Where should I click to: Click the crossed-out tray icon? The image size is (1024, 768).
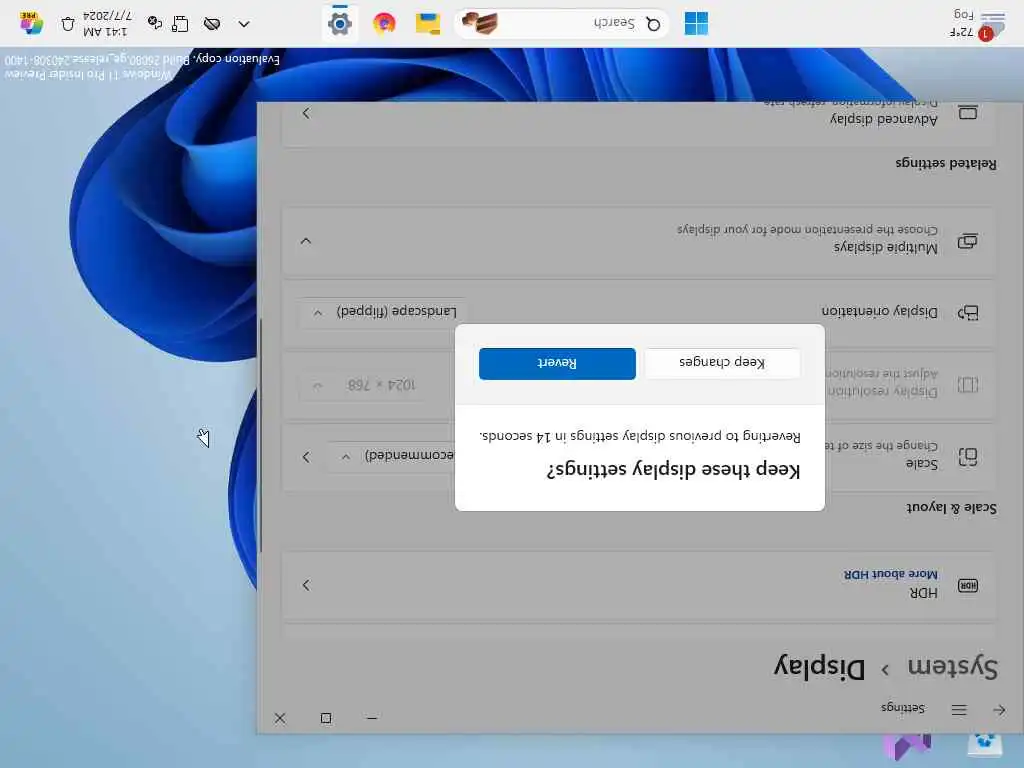tap(212, 24)
